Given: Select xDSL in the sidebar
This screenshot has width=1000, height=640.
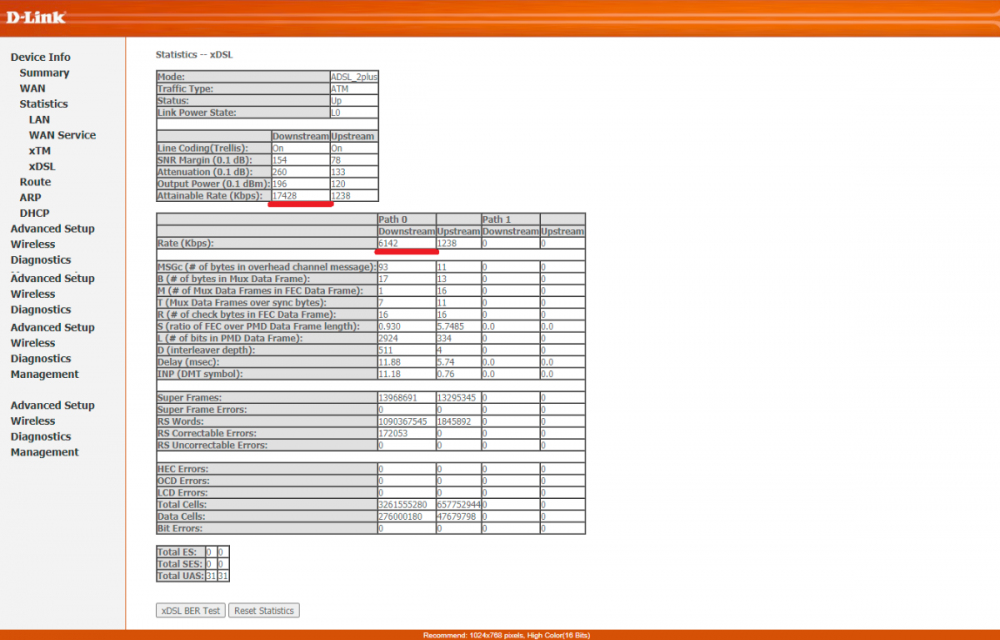Looking at the screenshot, I should [x=42, y=166].
